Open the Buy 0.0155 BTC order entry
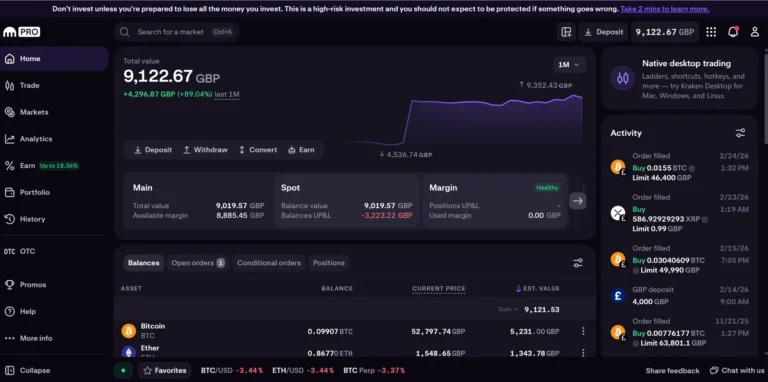The height and width of the screenshot is (382, 768). point(679,167)
